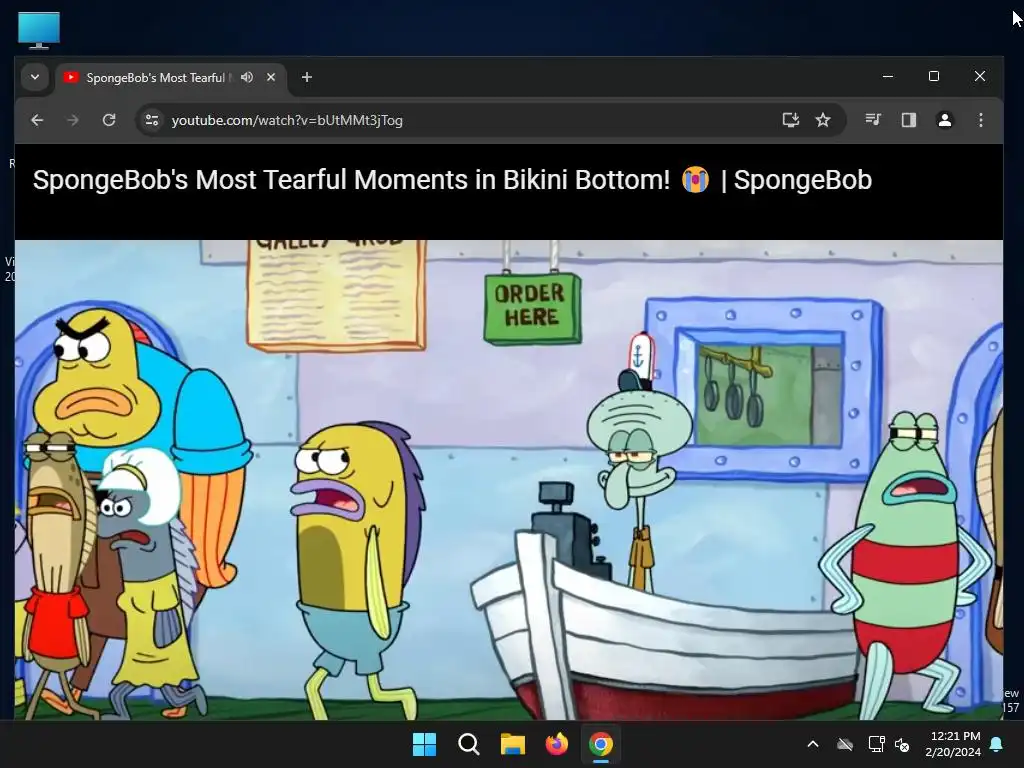Screen dimensions: 1024x768
Task: Close the Chrome window
Action: click(x=980, y=76)
